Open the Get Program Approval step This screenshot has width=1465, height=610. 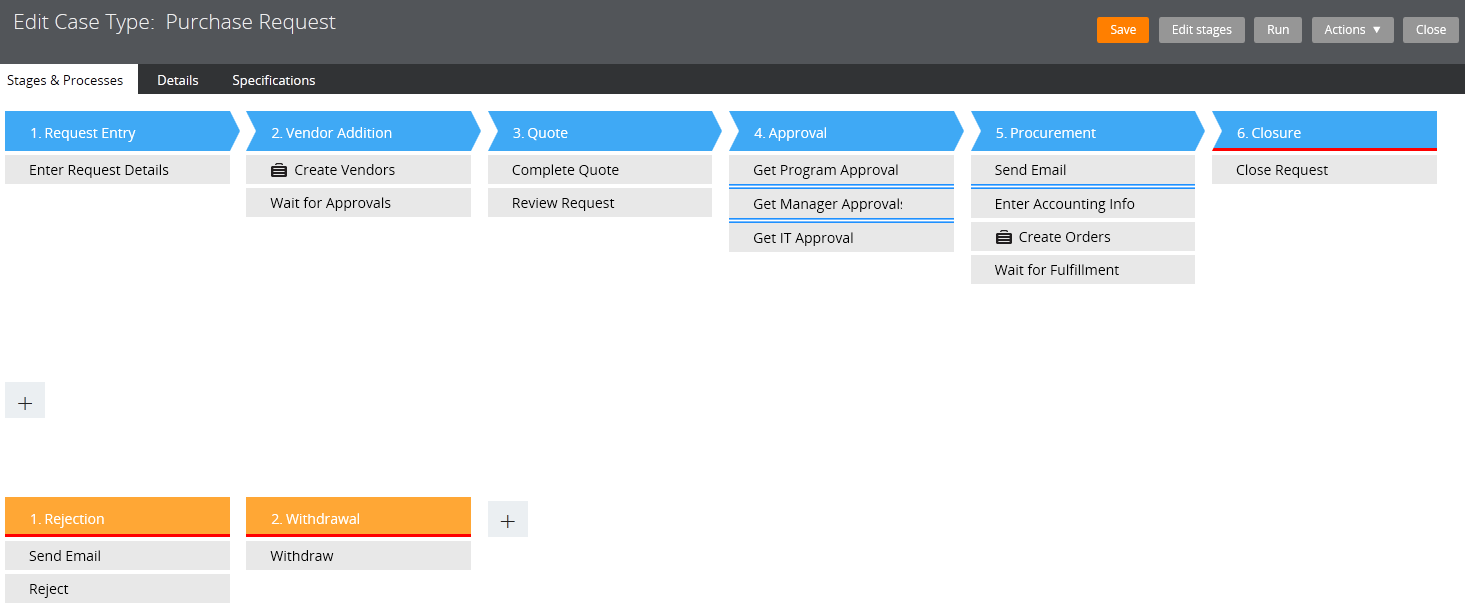coord(841,170)
